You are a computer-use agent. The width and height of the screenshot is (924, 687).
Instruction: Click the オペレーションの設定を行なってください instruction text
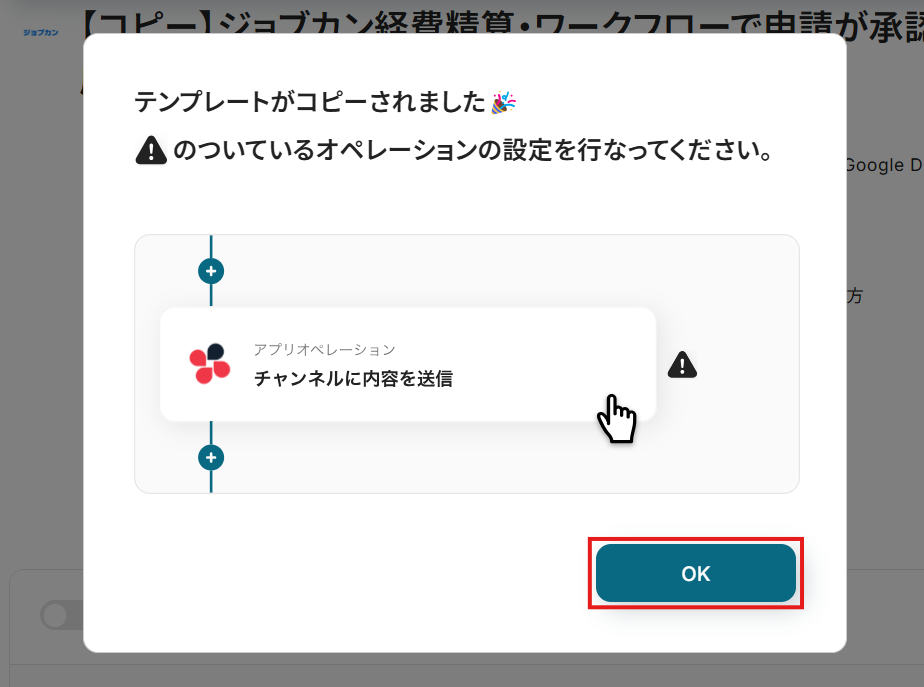pos(473,150)
